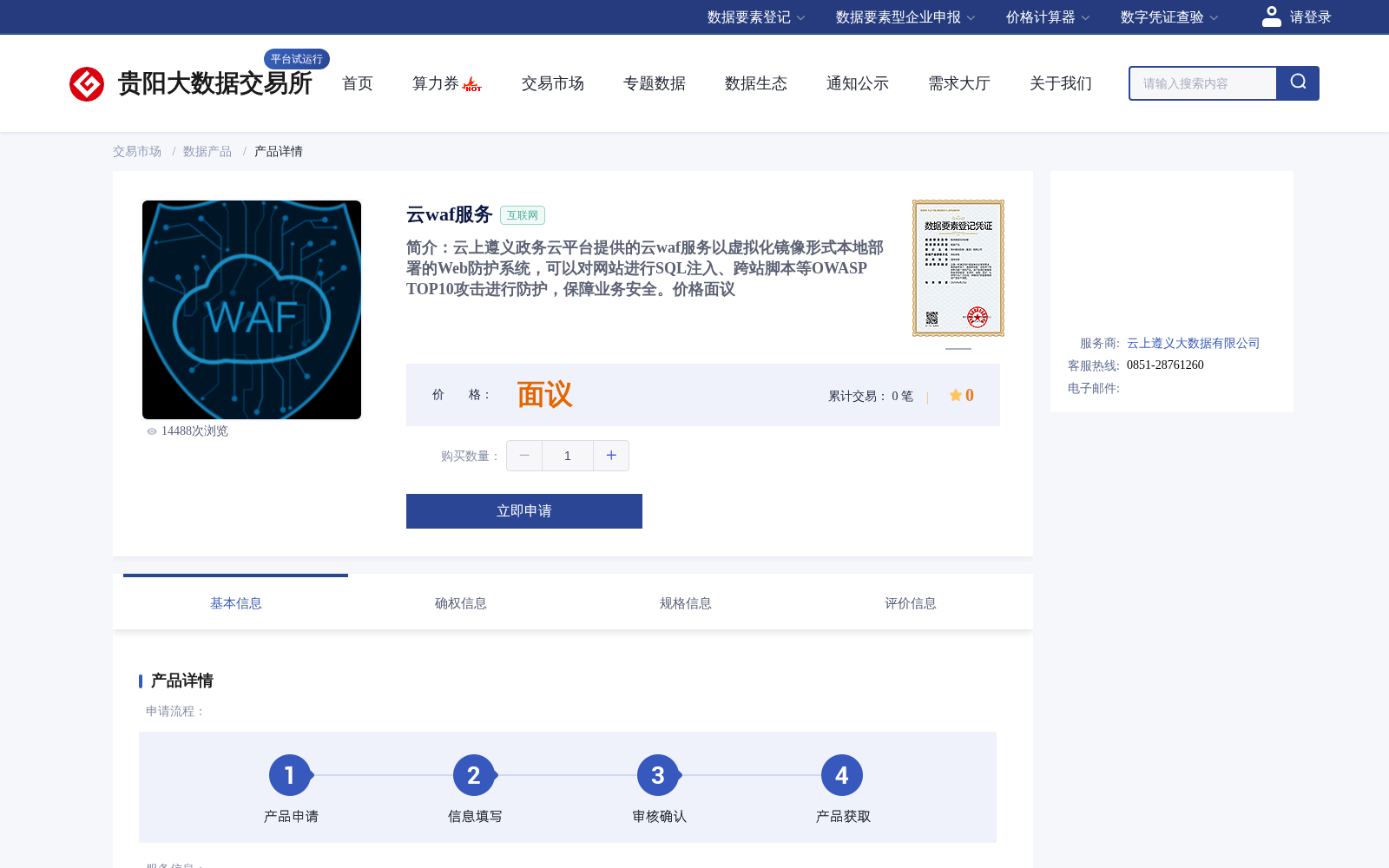Open 关于我们 navigation item
Viewport: 1389px width, 868px height.
point(1061,83)
